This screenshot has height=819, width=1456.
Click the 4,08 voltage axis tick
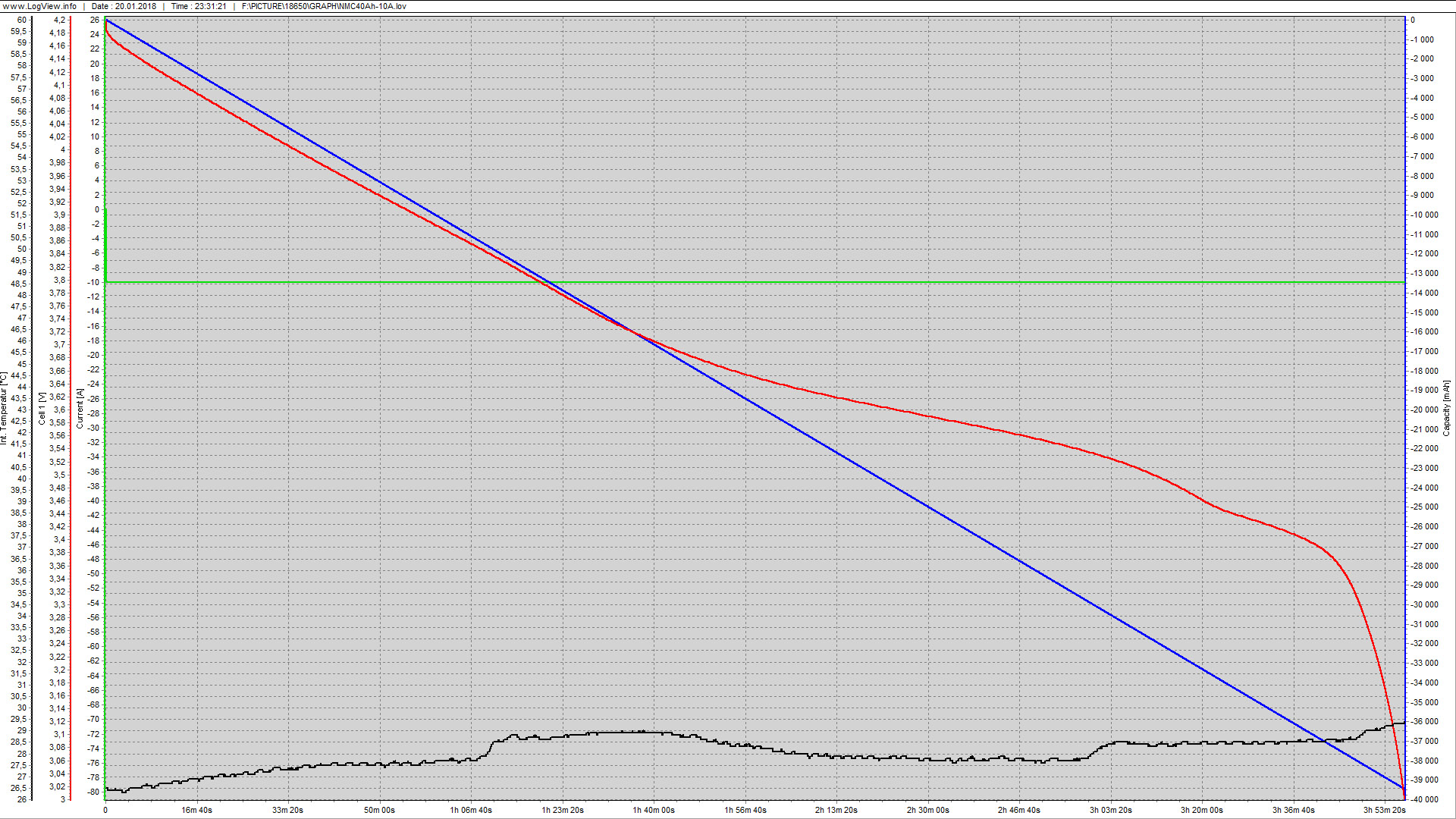point(57,98)
